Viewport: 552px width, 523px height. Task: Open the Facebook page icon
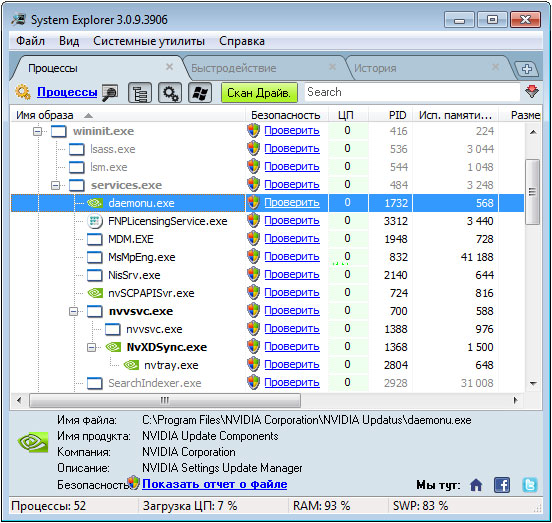point(502,485)
